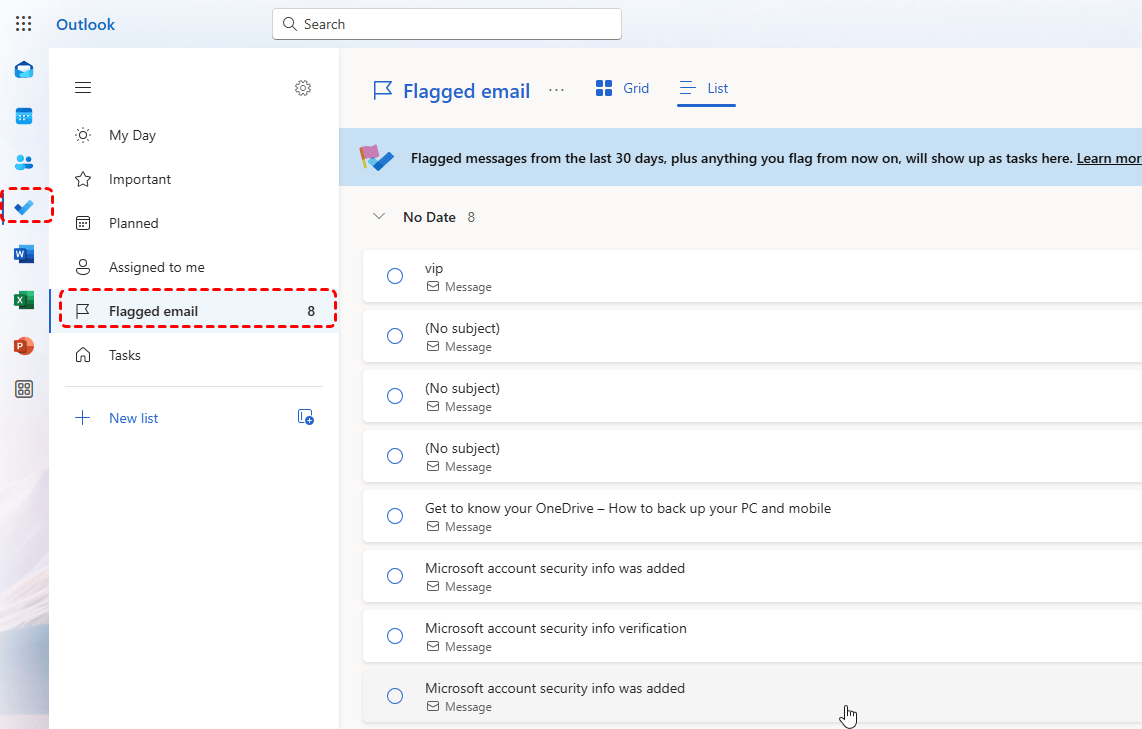
Task: Open Get to know your OneDrive task
Action: (752, 516)
